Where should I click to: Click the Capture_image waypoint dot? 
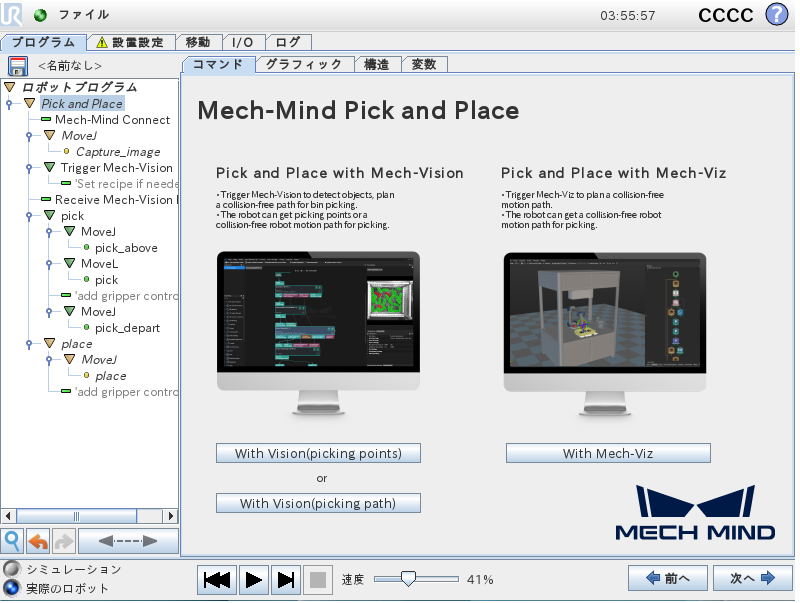(x=66, y=152)
